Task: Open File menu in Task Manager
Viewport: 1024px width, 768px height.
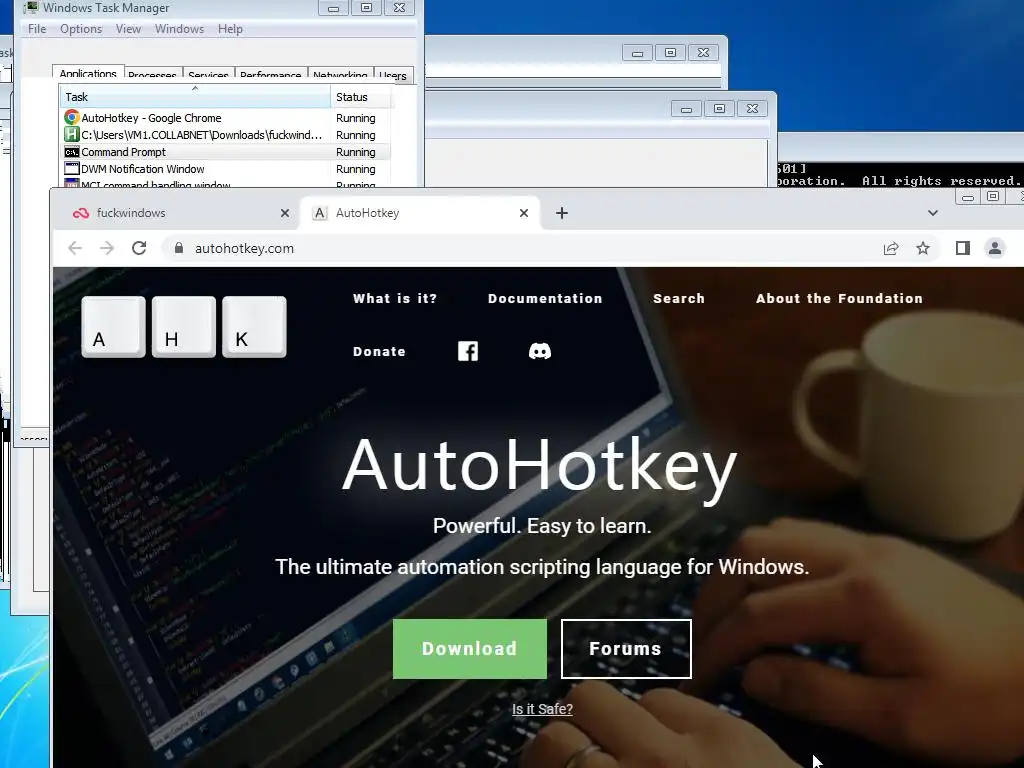Action: [37, 29]
